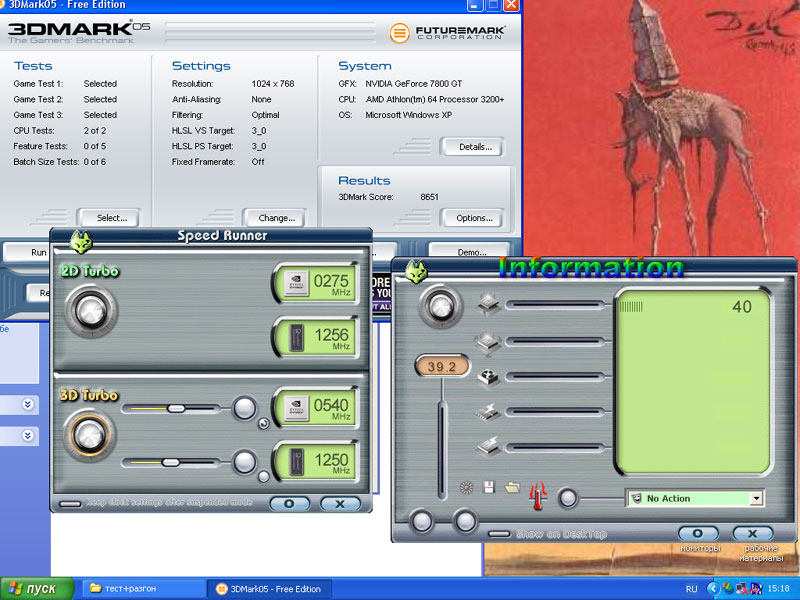The image size is (800, 600).
Task: Click the 'Run' button in 3DMark05
Action: [x=27, y=252]
